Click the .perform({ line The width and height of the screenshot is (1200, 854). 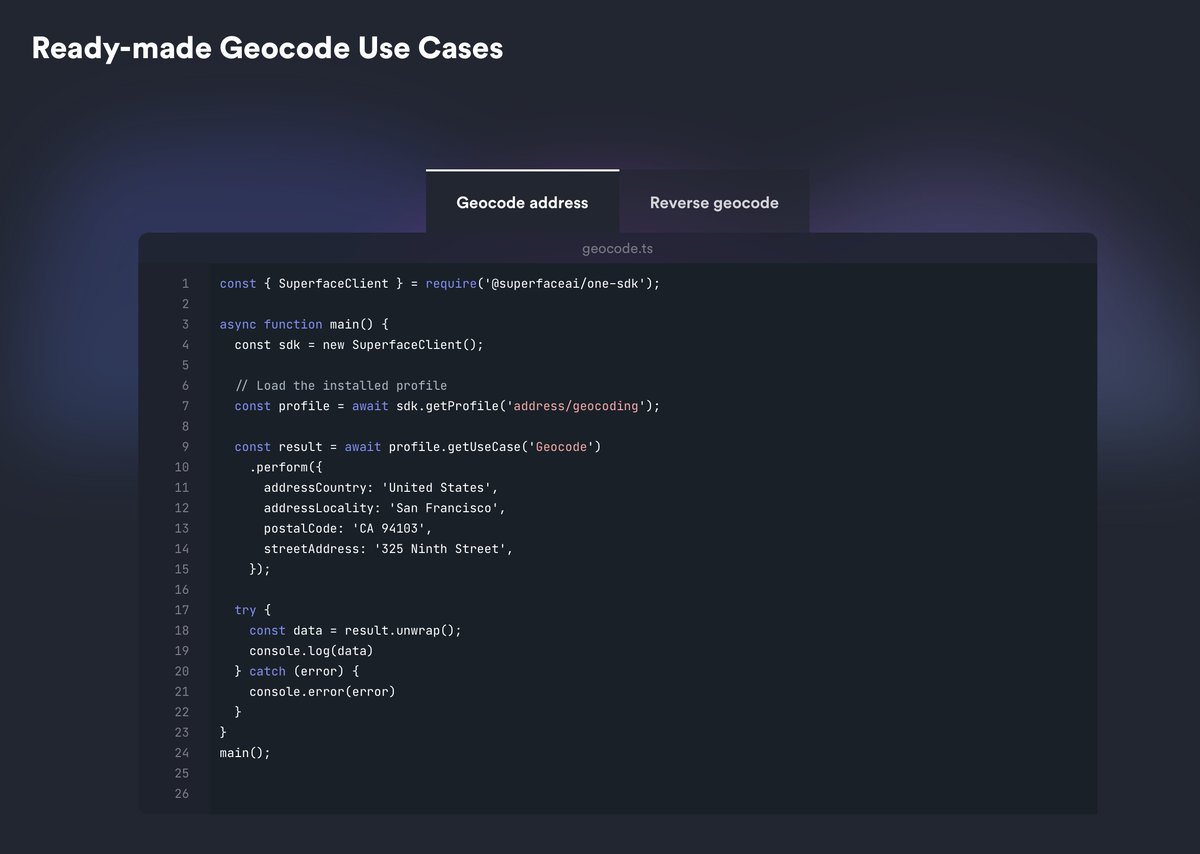286,467
